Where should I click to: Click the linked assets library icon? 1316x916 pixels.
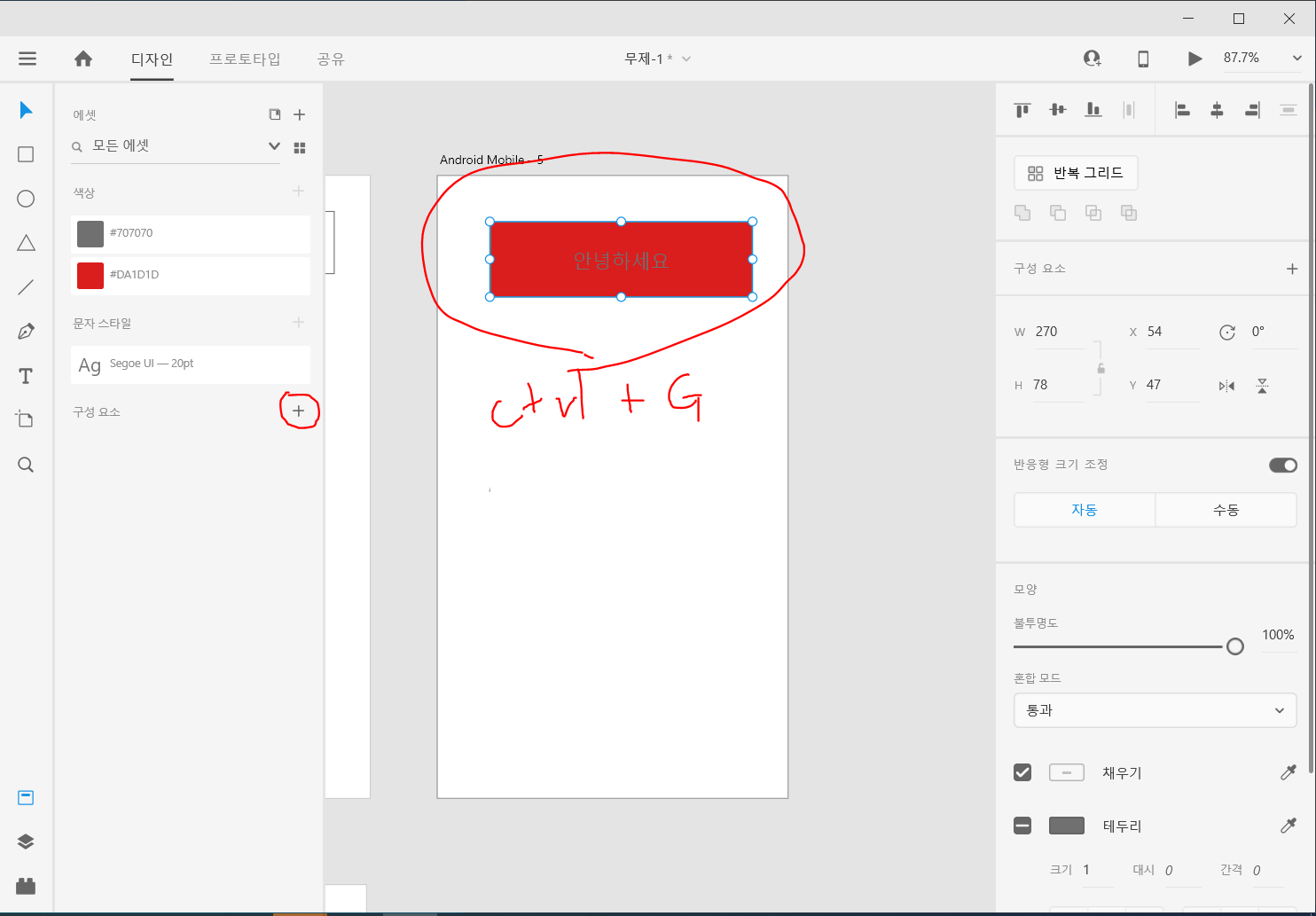(x=275, y=114)
